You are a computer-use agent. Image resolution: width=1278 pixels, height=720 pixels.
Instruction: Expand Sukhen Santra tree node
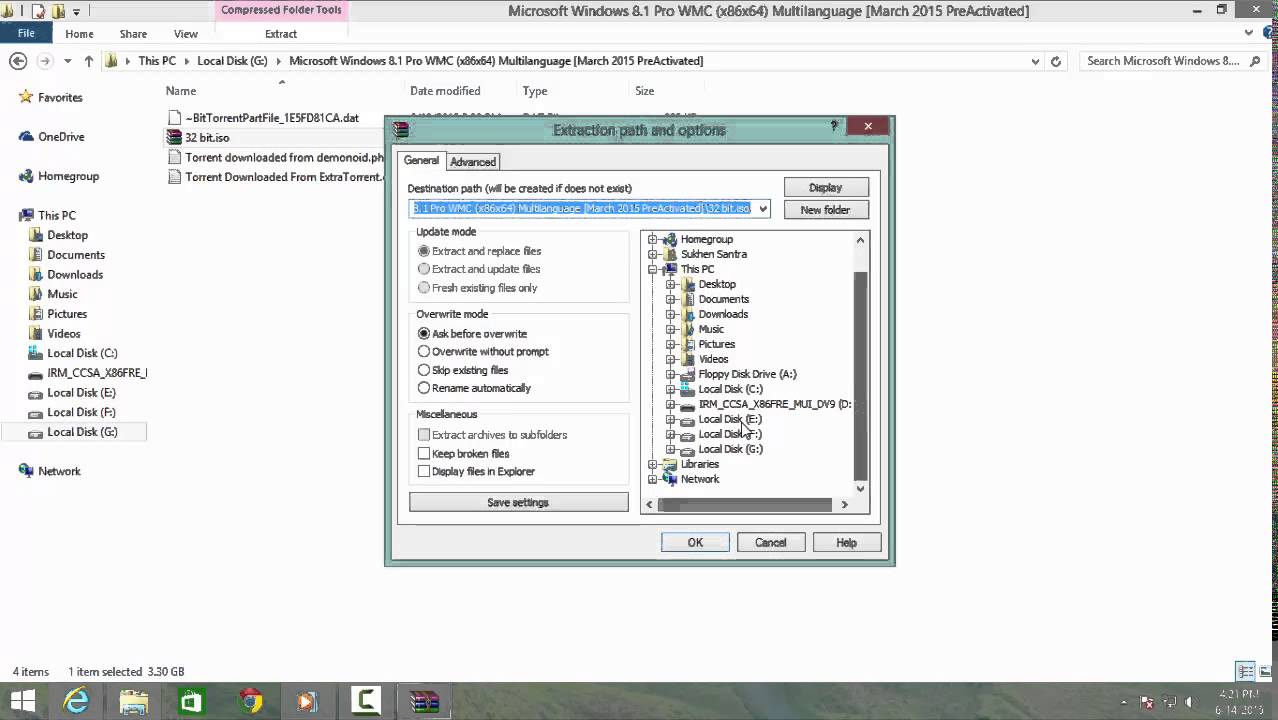pos(653,254)
